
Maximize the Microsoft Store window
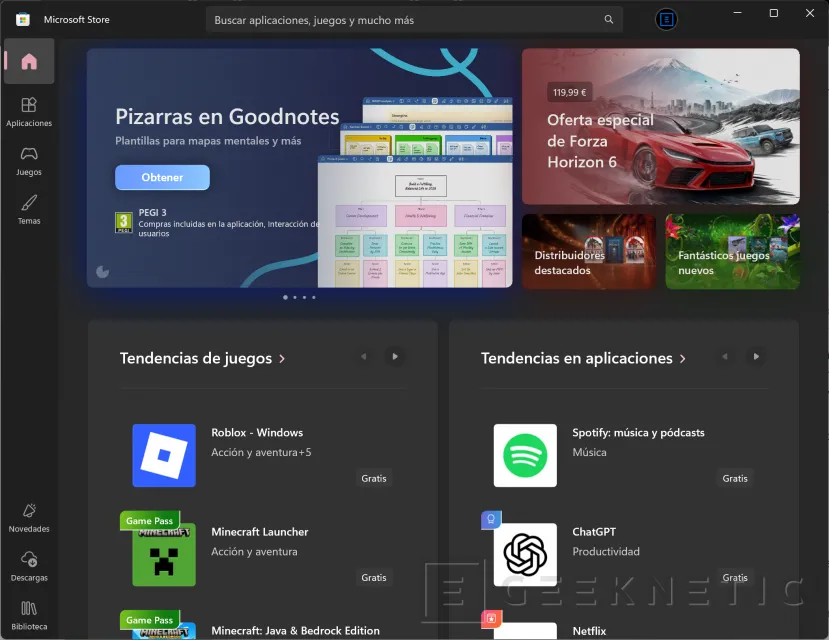point(773,13)
